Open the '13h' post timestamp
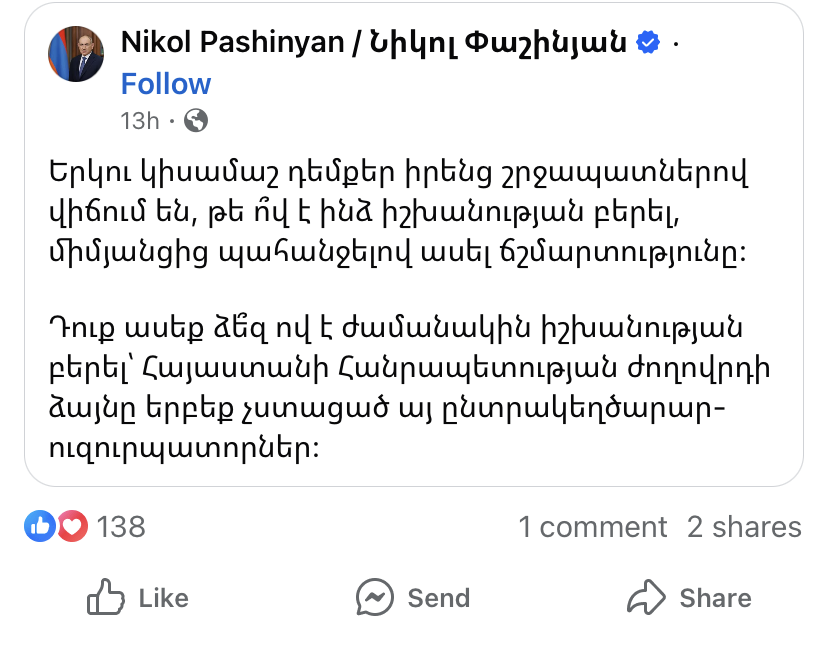 pos(140,121)
